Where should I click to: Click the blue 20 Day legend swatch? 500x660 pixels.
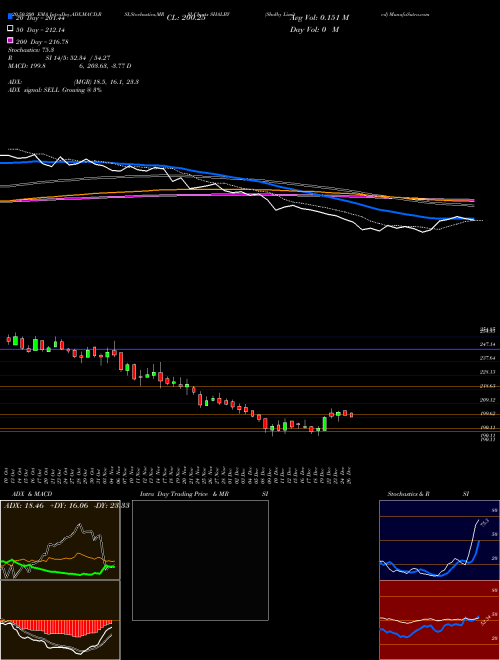click(10, 17)
